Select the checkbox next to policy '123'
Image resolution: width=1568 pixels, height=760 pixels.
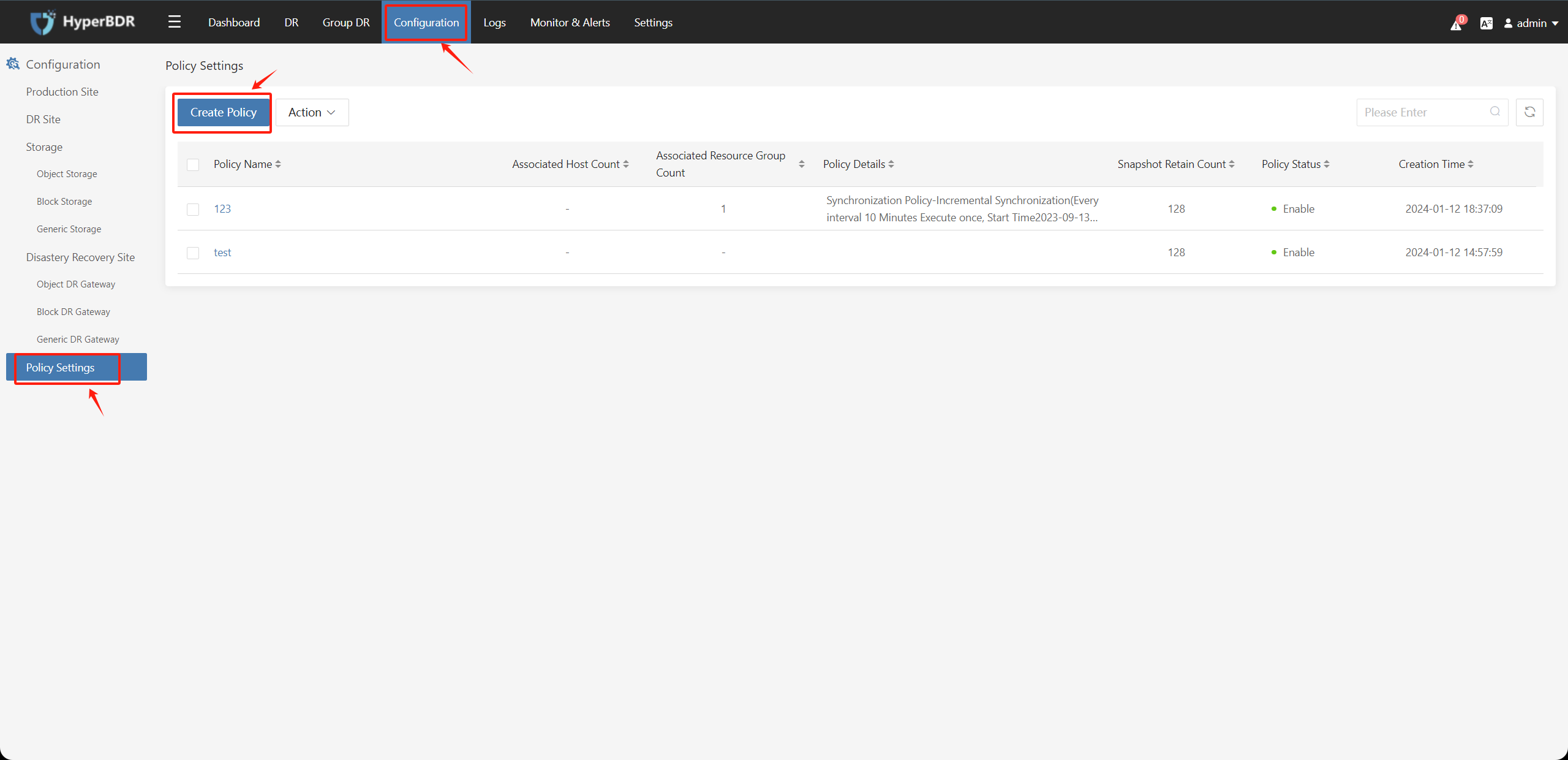point(193,208)
